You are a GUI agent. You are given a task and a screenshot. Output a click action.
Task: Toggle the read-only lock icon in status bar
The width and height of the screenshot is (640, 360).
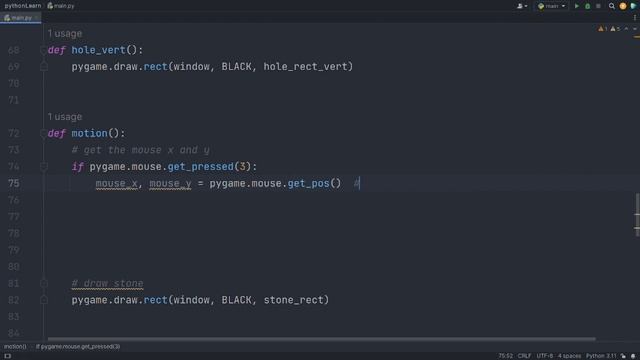click(623, 356)
